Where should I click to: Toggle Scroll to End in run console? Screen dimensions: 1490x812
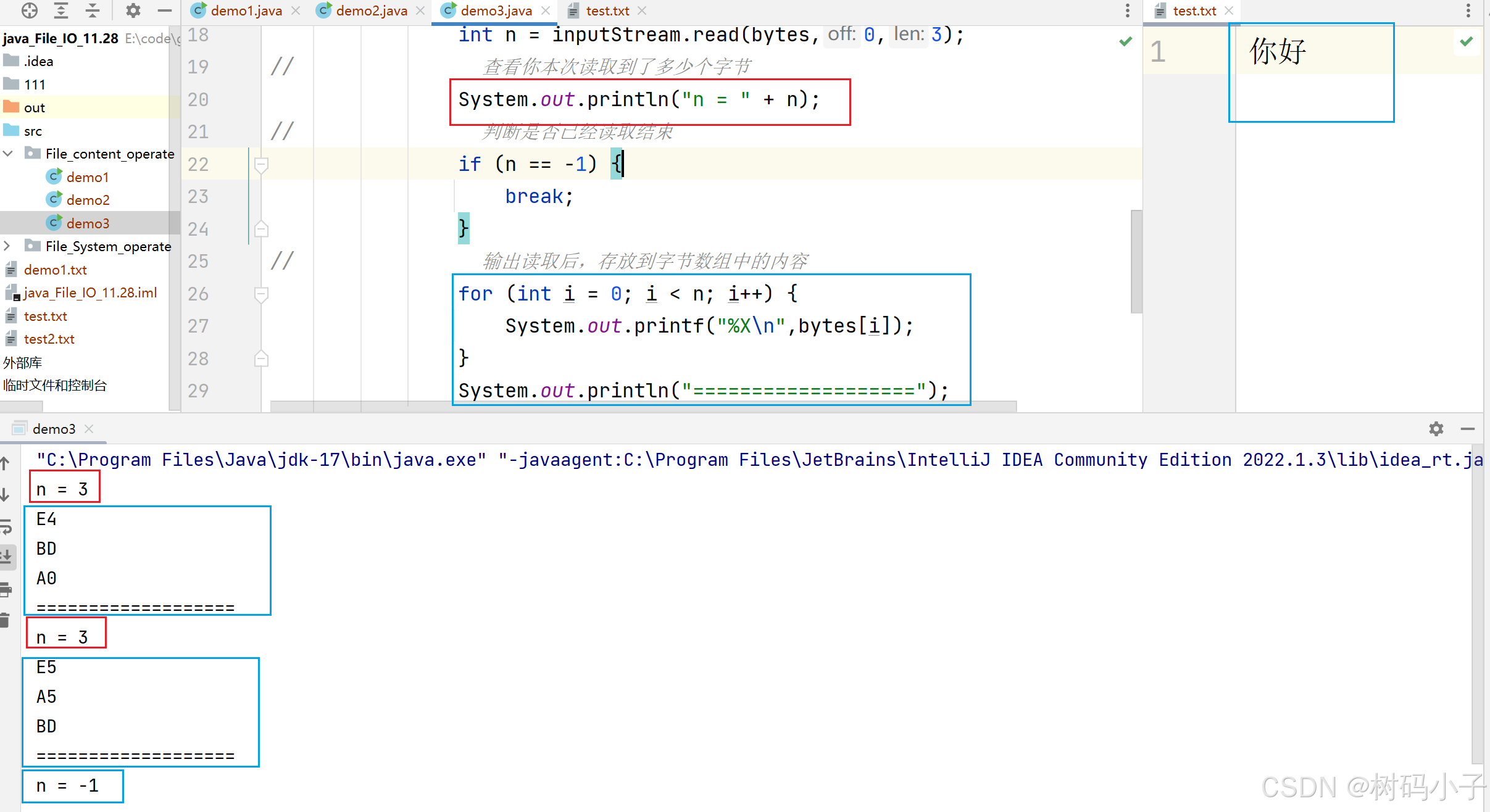click(x=6, y=556)
